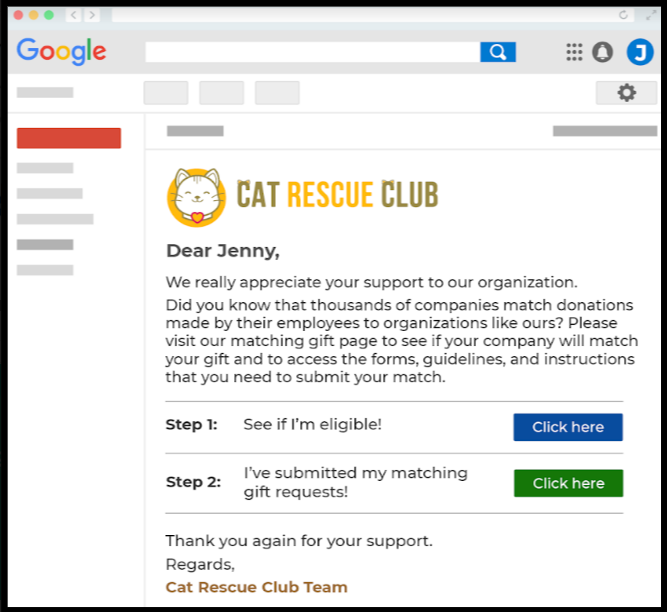Click the first gray toolbar button
667x612 pixels.
[166, 93]
